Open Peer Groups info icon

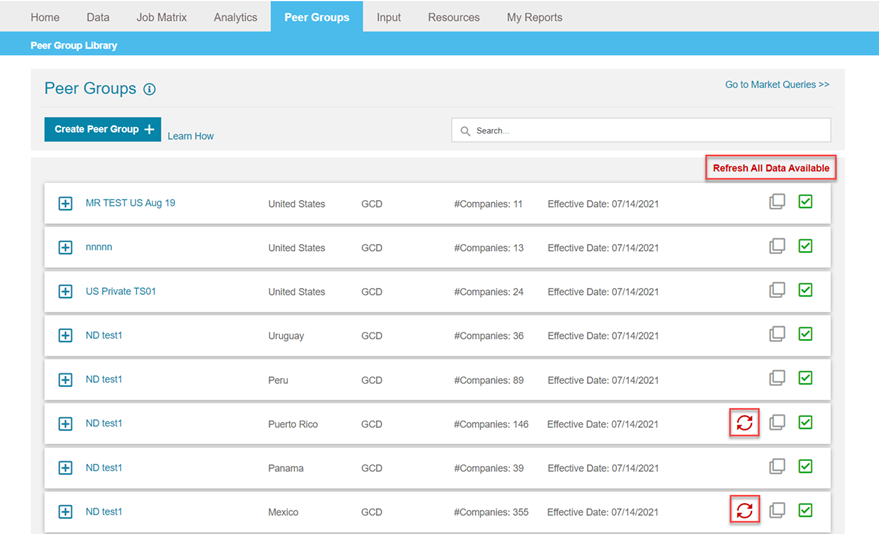(x=149, y=89)
